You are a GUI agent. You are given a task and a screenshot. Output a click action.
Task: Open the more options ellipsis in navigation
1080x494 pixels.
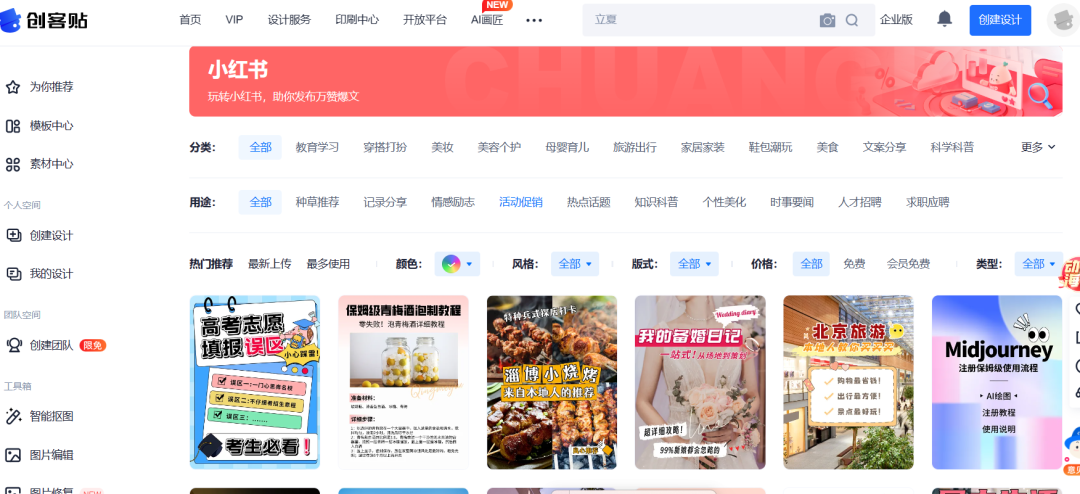[x=534, y=20]
